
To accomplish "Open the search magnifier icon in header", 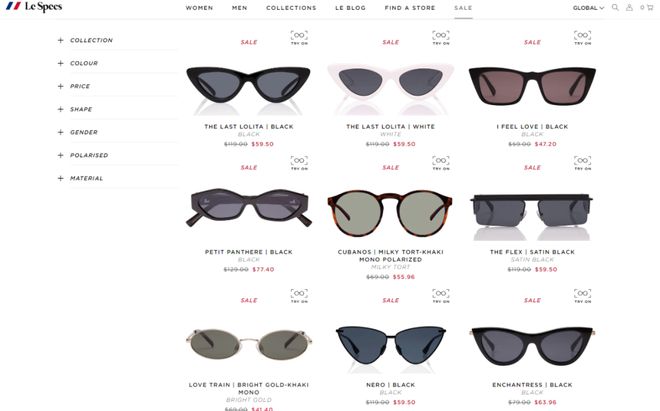I will pyautogui.click(x=615, y=8).
